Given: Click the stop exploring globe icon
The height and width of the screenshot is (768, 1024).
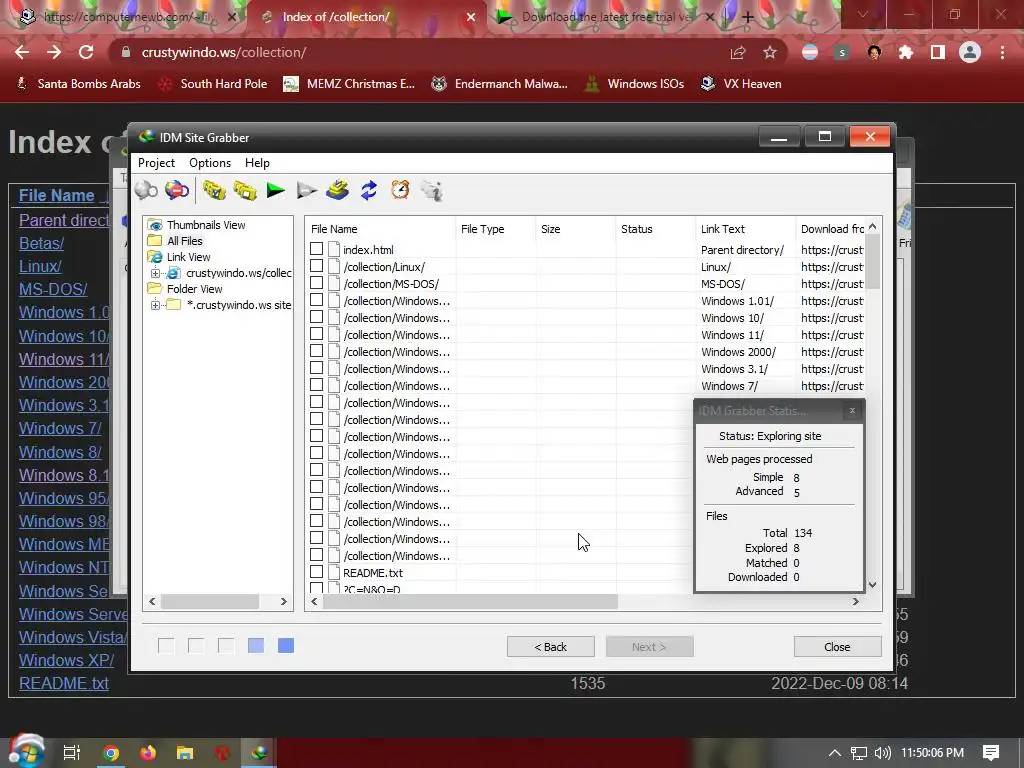Looking at the screenshot, I should pyautogui.click(x=176, y=191).
